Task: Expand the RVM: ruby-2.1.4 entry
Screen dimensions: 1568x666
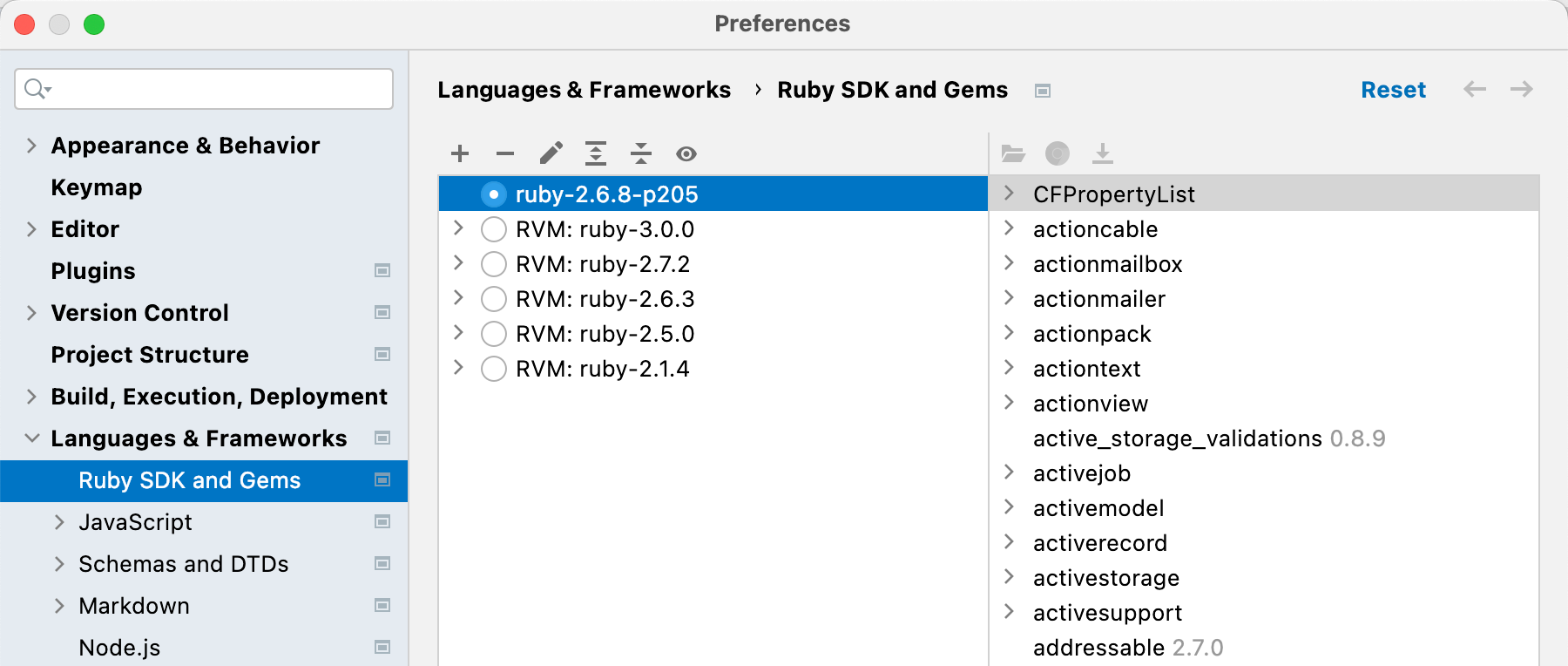Action: 458,368
